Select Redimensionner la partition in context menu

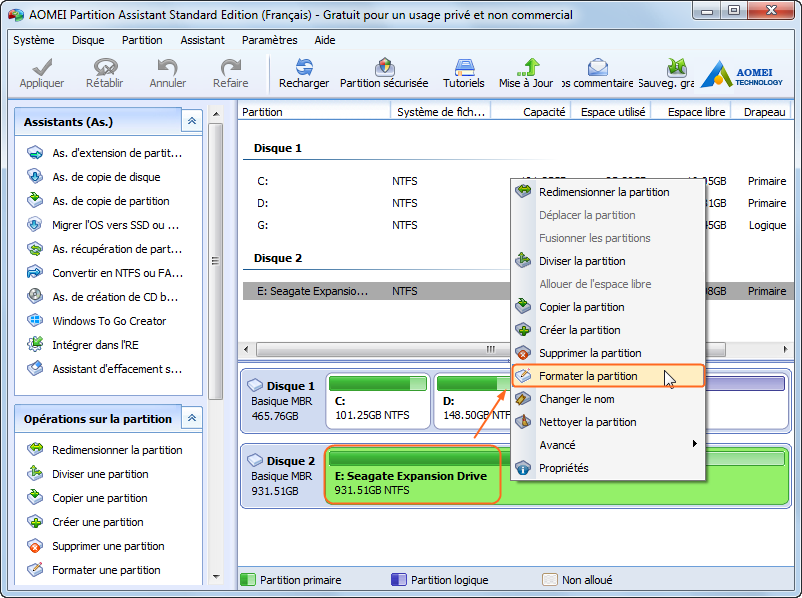point(608,192)
